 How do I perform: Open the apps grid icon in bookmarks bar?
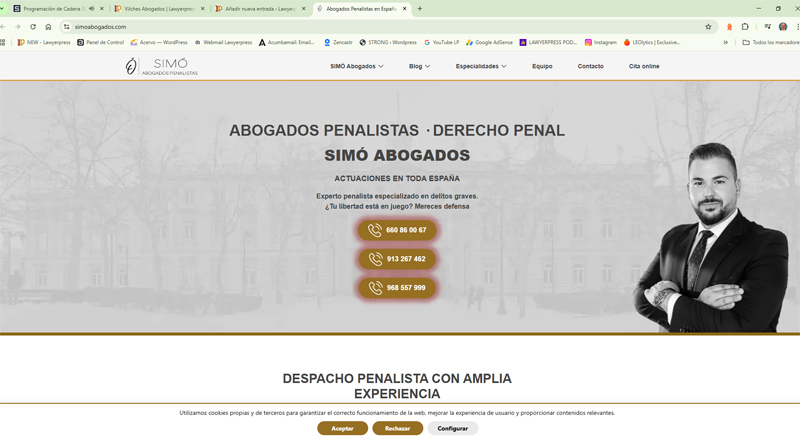3,42
